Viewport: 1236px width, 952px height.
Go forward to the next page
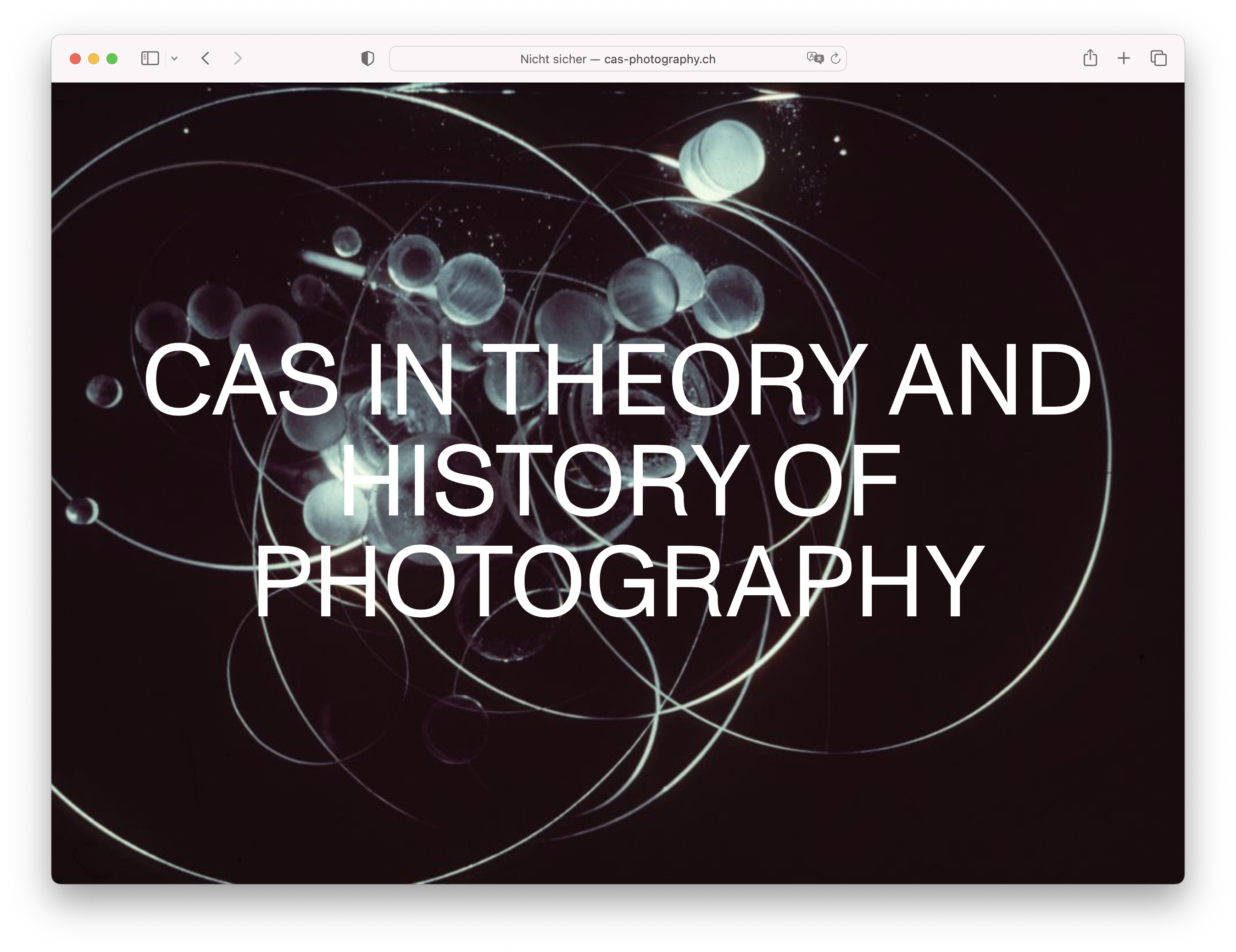click(x=238, y=58)
